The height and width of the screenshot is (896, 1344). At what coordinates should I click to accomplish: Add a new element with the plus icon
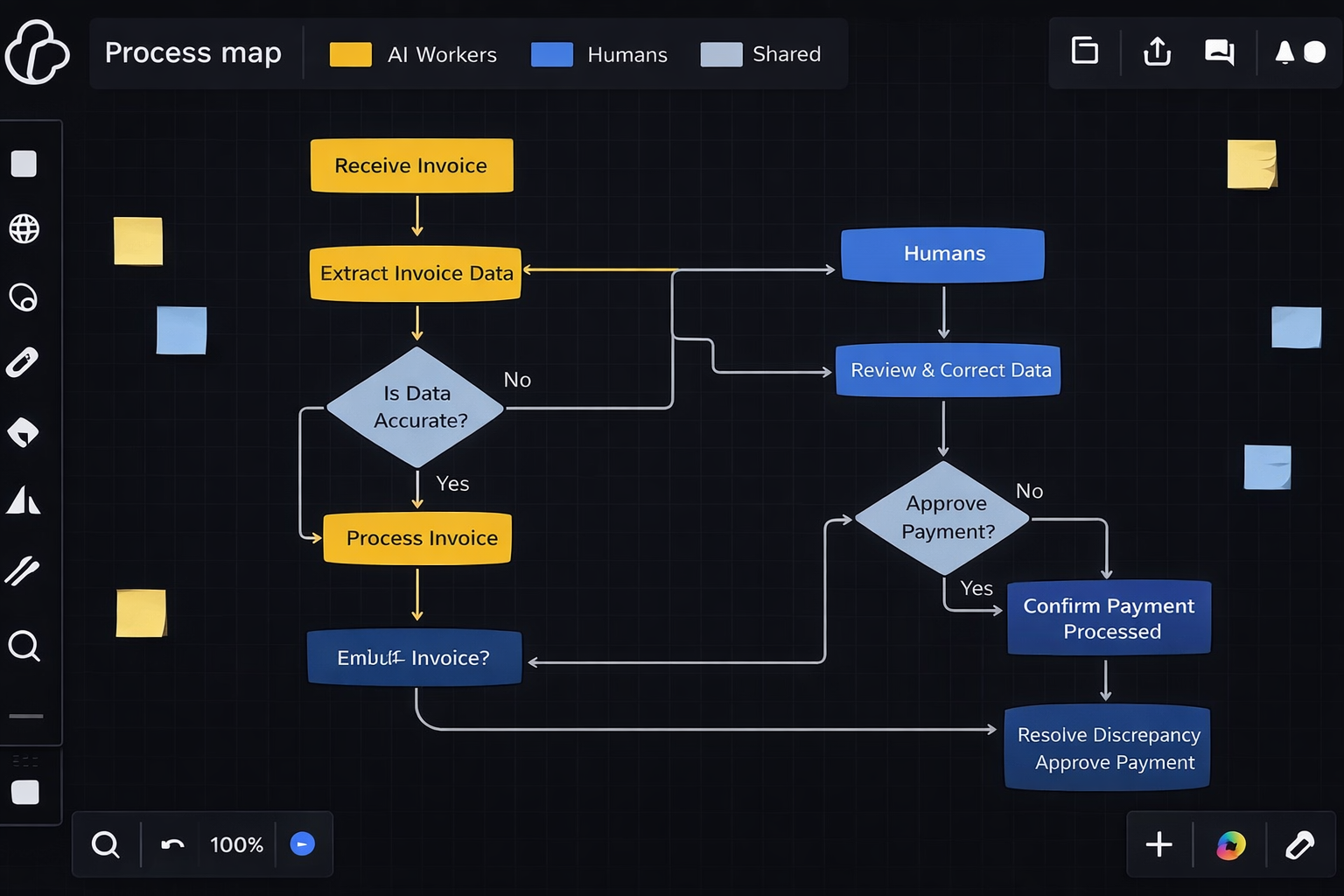pyautogui.click(x=1158, y=844)
